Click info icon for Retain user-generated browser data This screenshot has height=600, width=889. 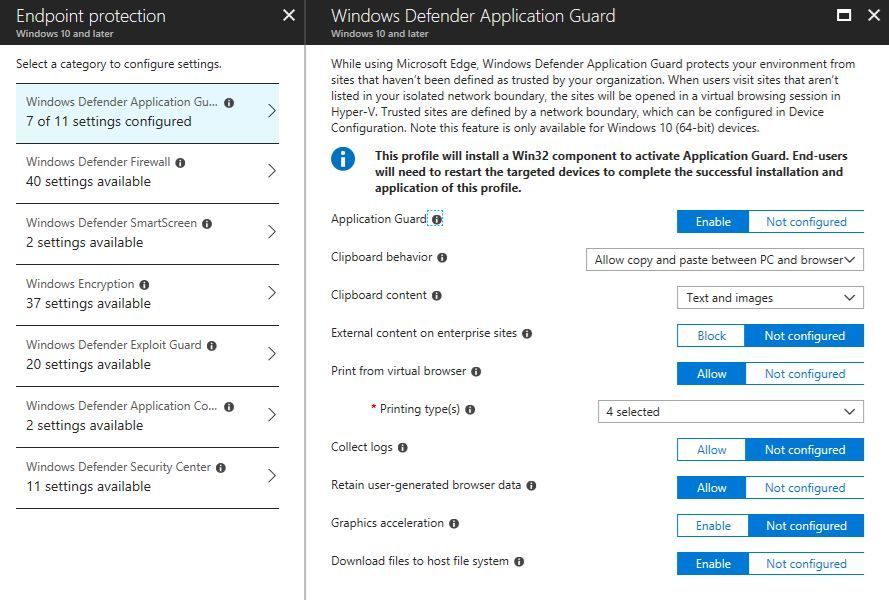point(531,485)
